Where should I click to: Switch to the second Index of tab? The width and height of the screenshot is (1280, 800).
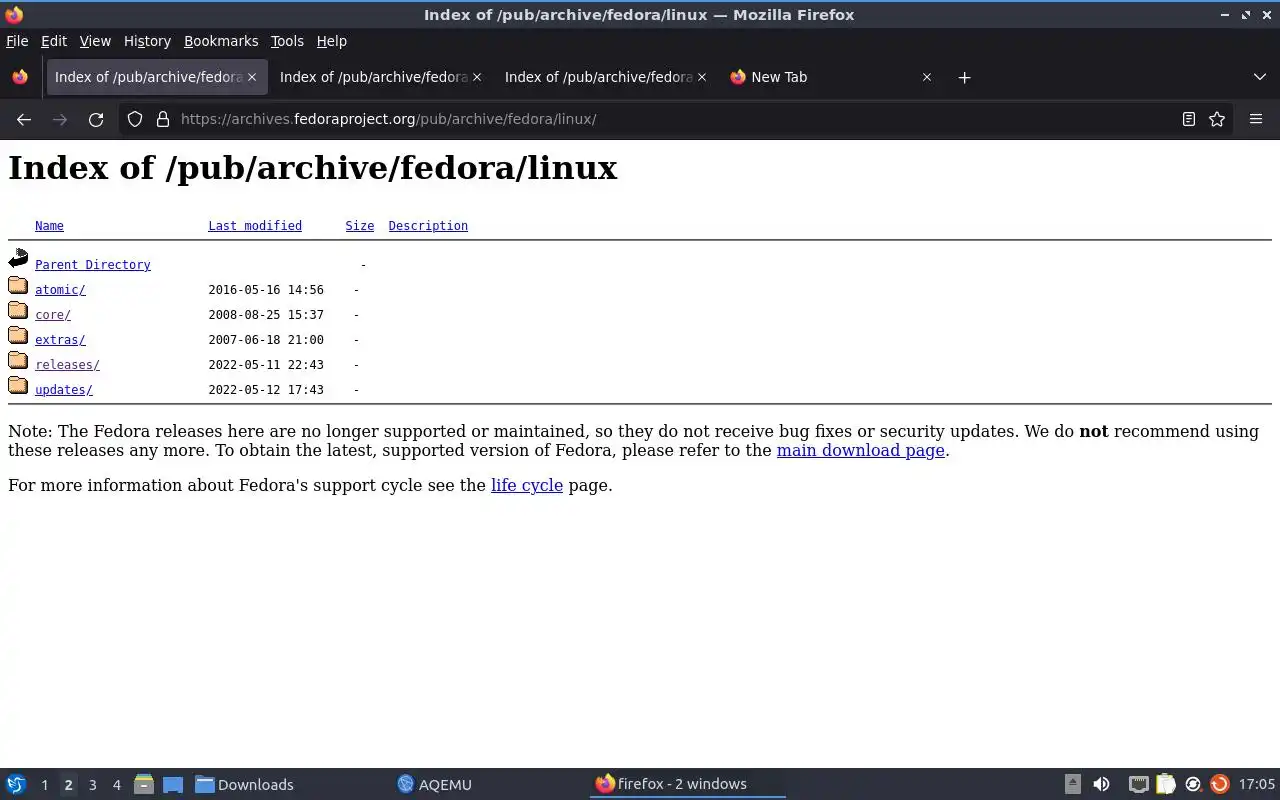click(x=381, y=77)
